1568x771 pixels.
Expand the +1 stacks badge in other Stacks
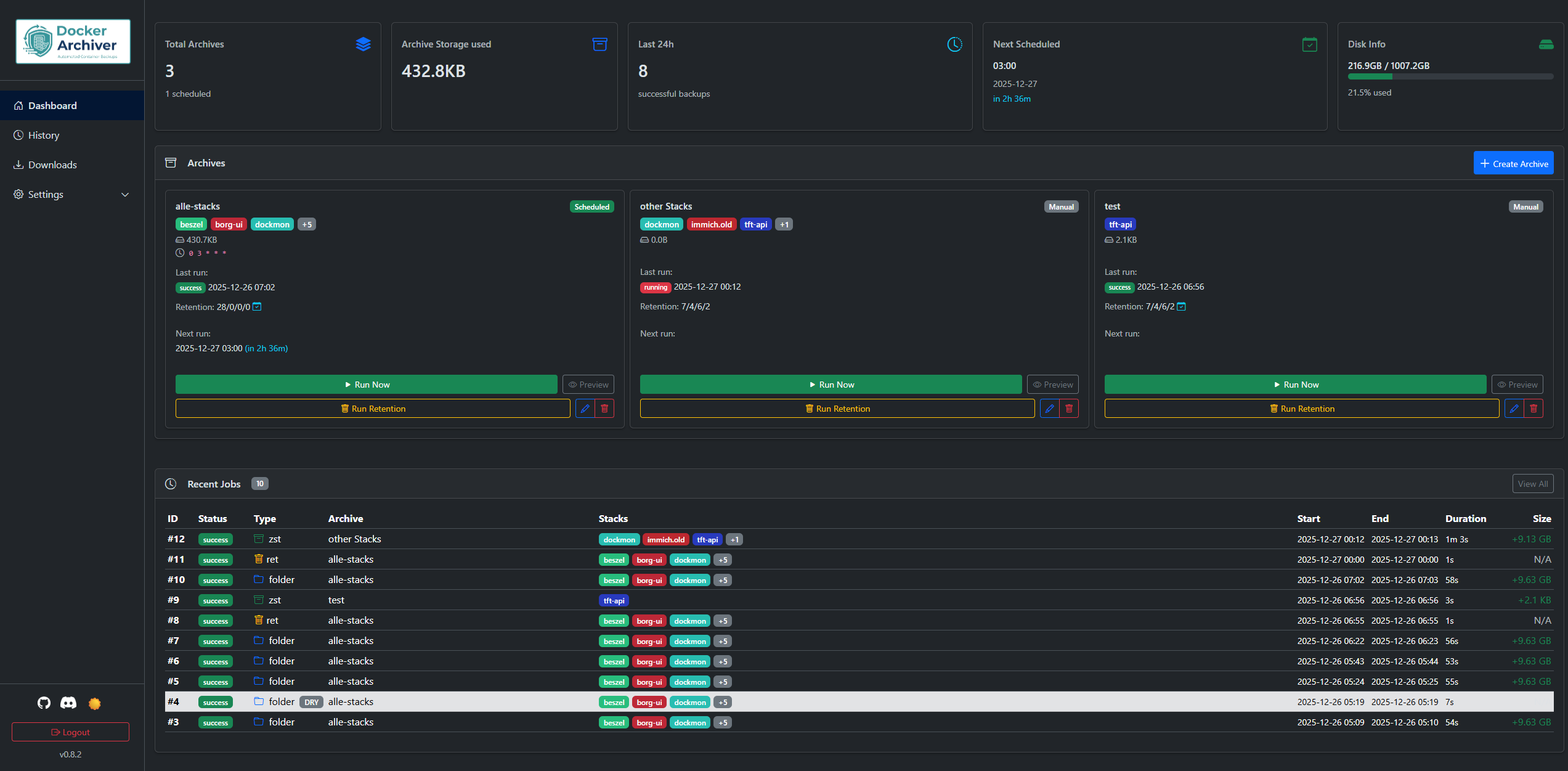click(784, 224)
